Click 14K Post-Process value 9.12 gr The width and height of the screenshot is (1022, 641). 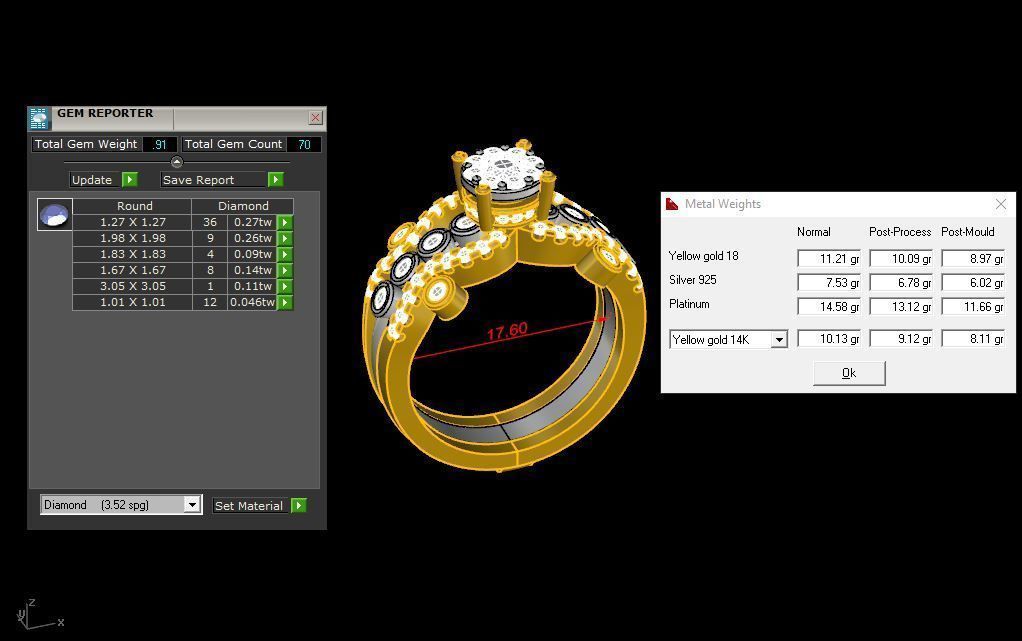pos(901,339)
